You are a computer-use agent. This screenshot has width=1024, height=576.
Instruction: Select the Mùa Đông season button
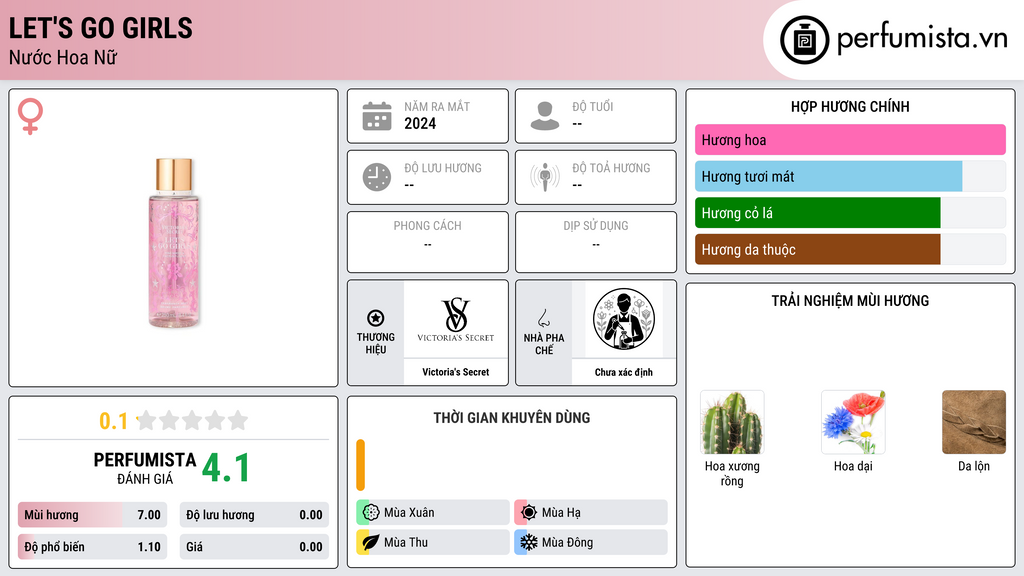590,542
